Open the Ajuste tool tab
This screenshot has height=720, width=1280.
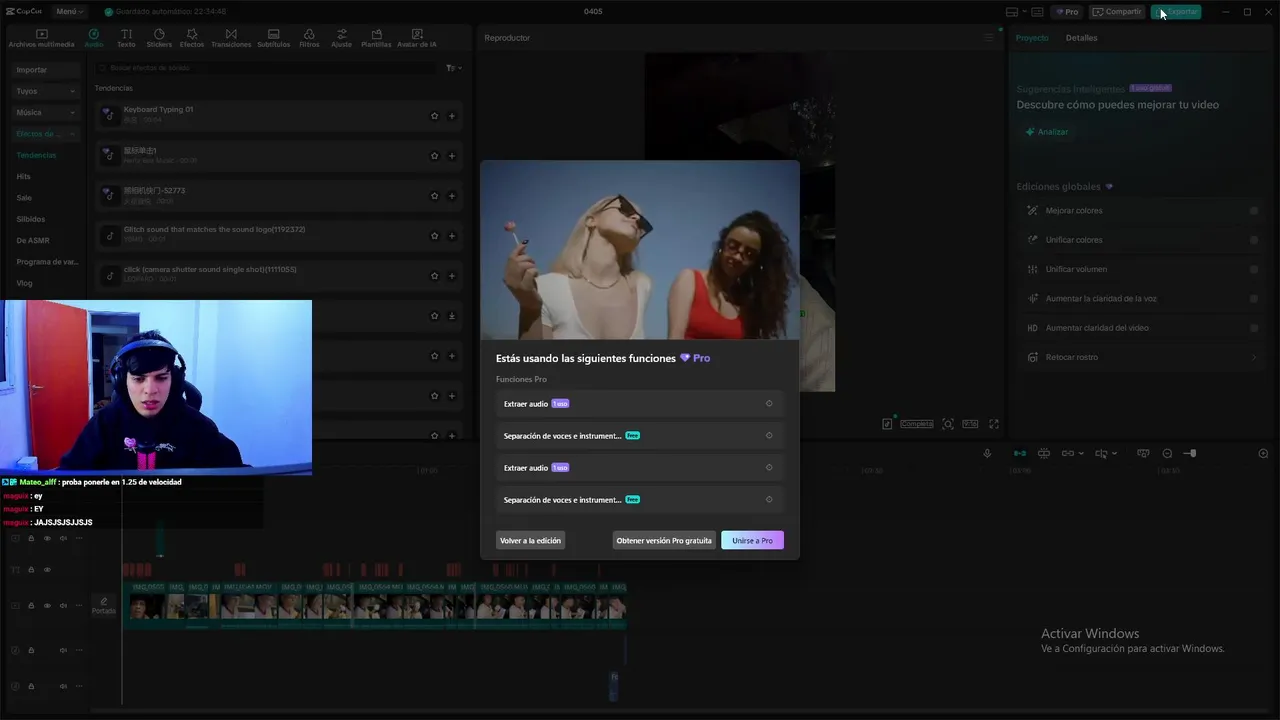(x=342, y=39)
